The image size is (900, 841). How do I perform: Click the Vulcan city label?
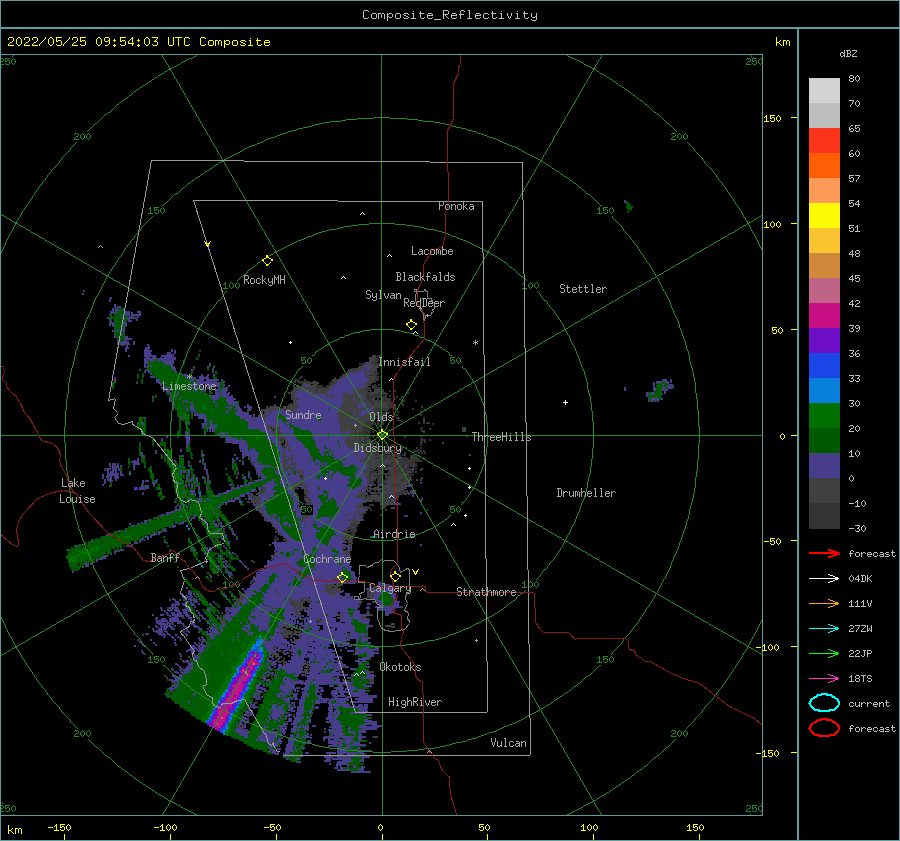click(x=508, y=743)
